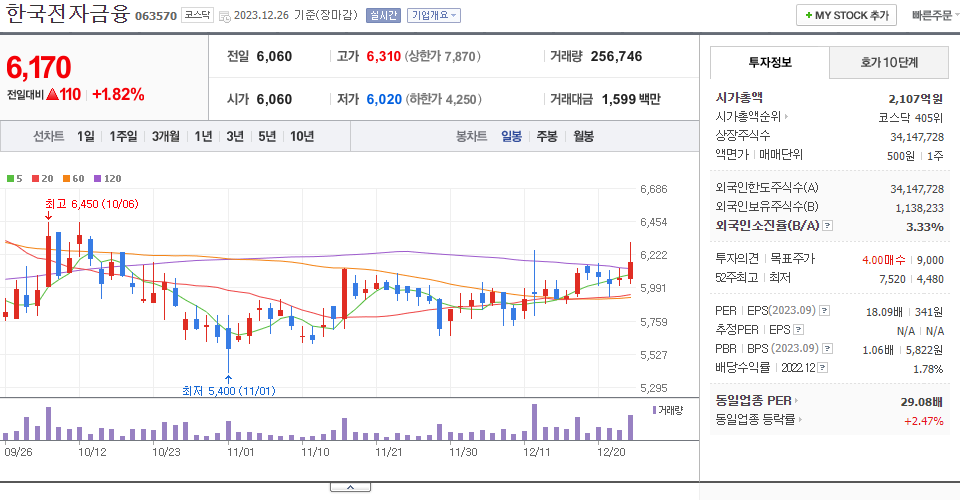Click the 실시간 badge button
This screenshot has height=500, width=960.
383,15
